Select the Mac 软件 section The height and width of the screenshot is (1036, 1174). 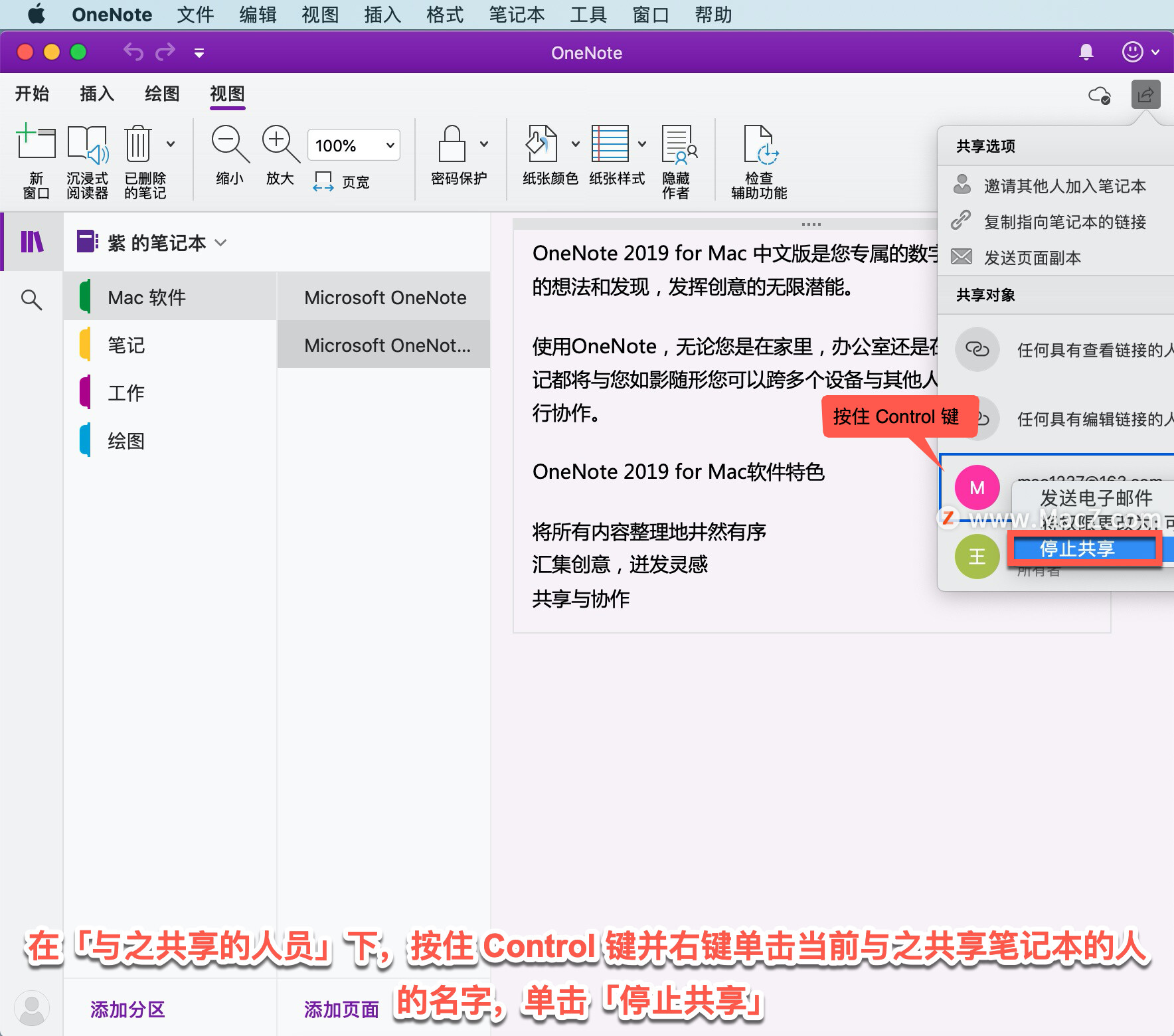[x=170, y=297]
